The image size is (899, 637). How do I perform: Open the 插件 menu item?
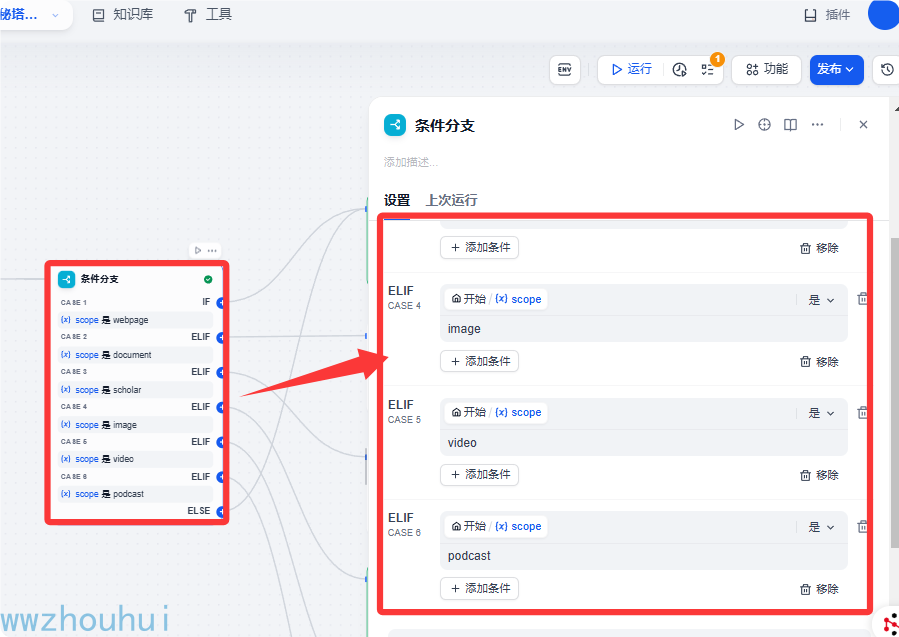[x=827, y=15]
